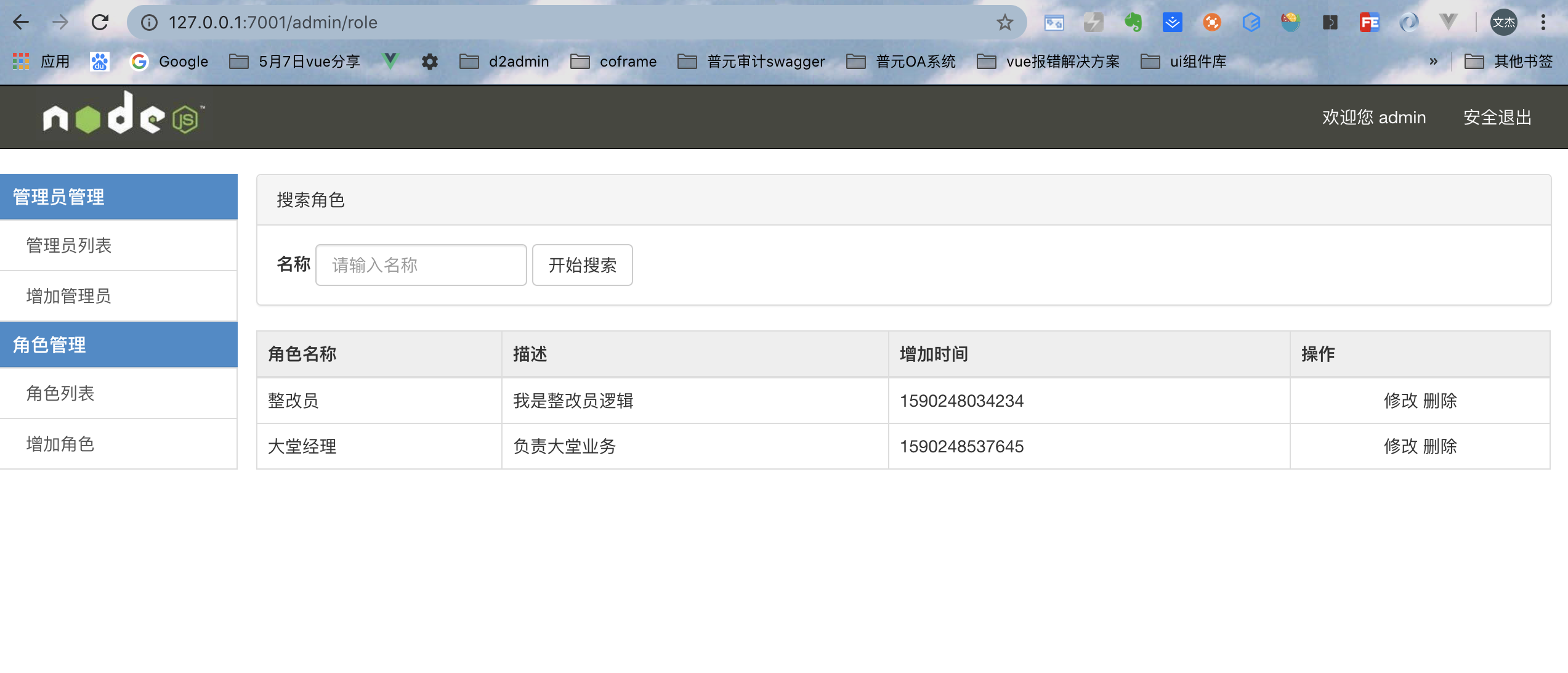
Task: Click the Node.js logo in the header
Action: click(x=122, y=116)
